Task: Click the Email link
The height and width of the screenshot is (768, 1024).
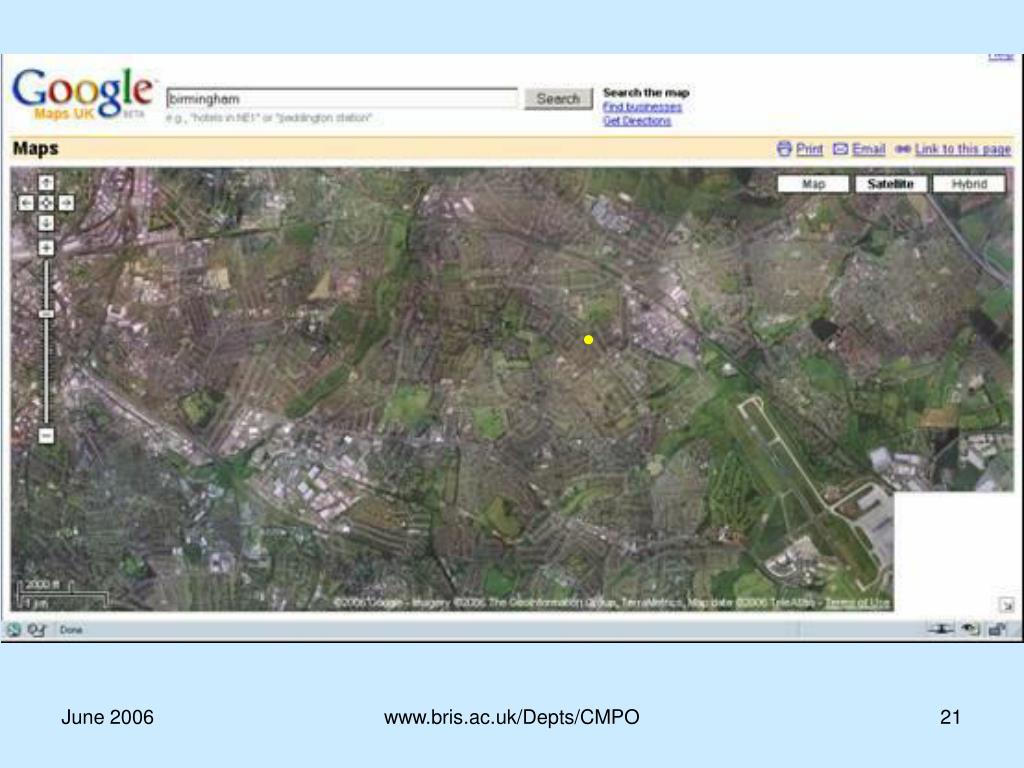Action: point(869,149)
